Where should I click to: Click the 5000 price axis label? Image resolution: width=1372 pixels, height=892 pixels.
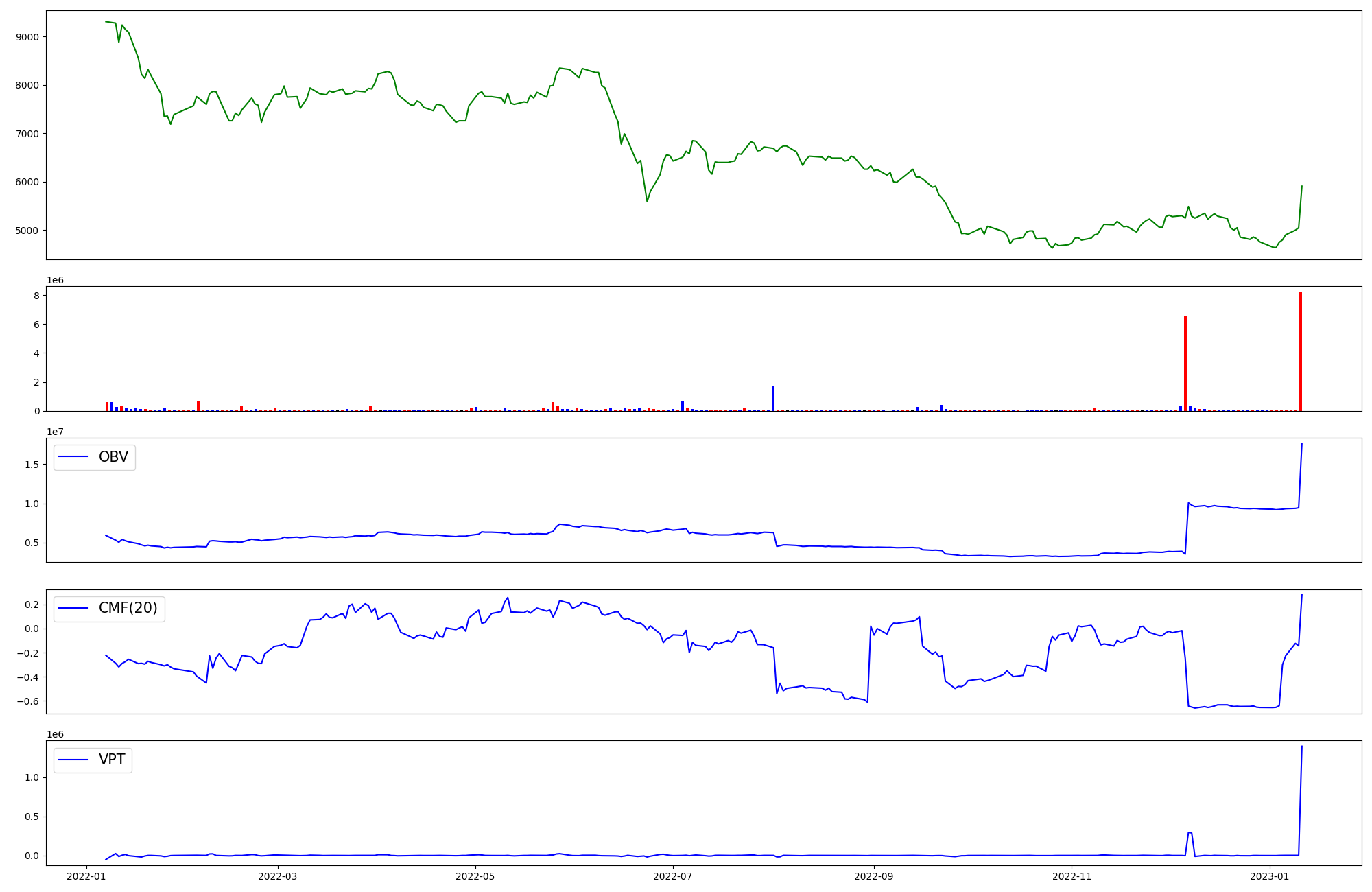[x=27, y=231]
